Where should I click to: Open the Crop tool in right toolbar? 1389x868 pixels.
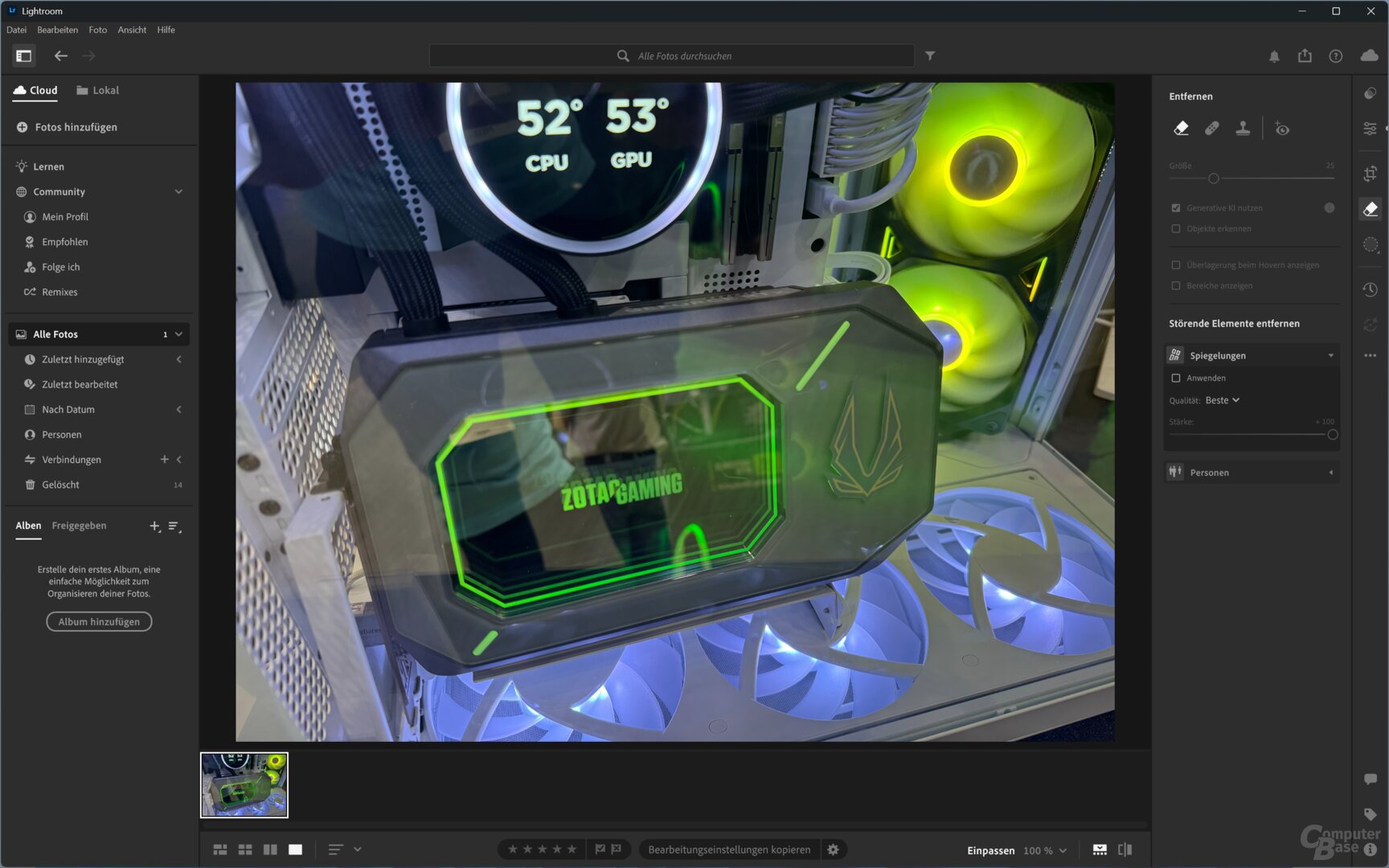1371,173
